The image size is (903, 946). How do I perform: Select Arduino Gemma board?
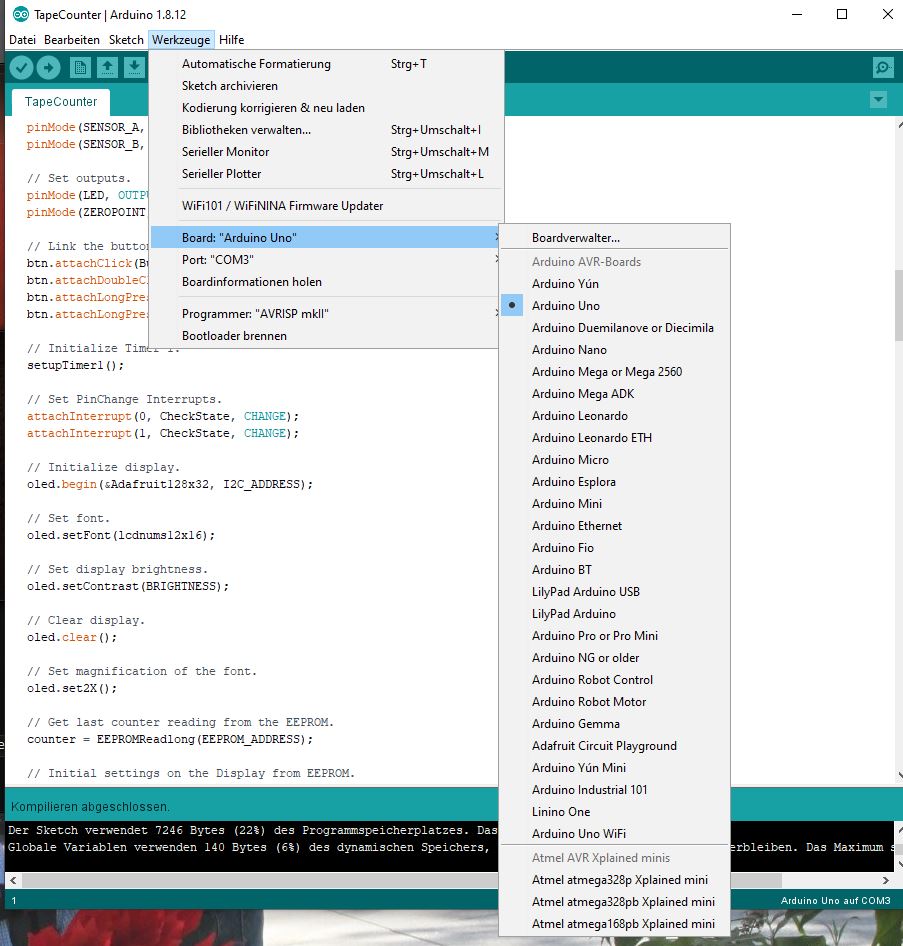pos(615,724)
